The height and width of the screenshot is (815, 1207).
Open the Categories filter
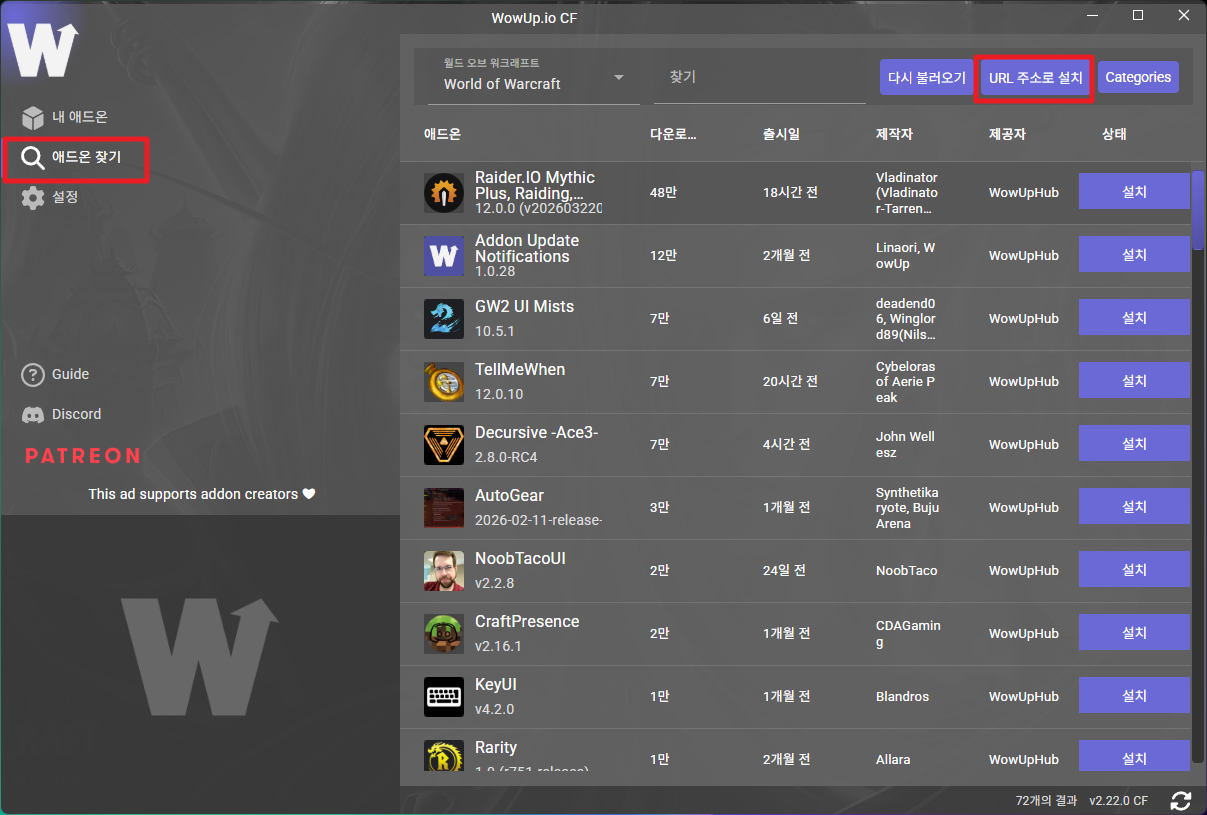point(1138,78)
